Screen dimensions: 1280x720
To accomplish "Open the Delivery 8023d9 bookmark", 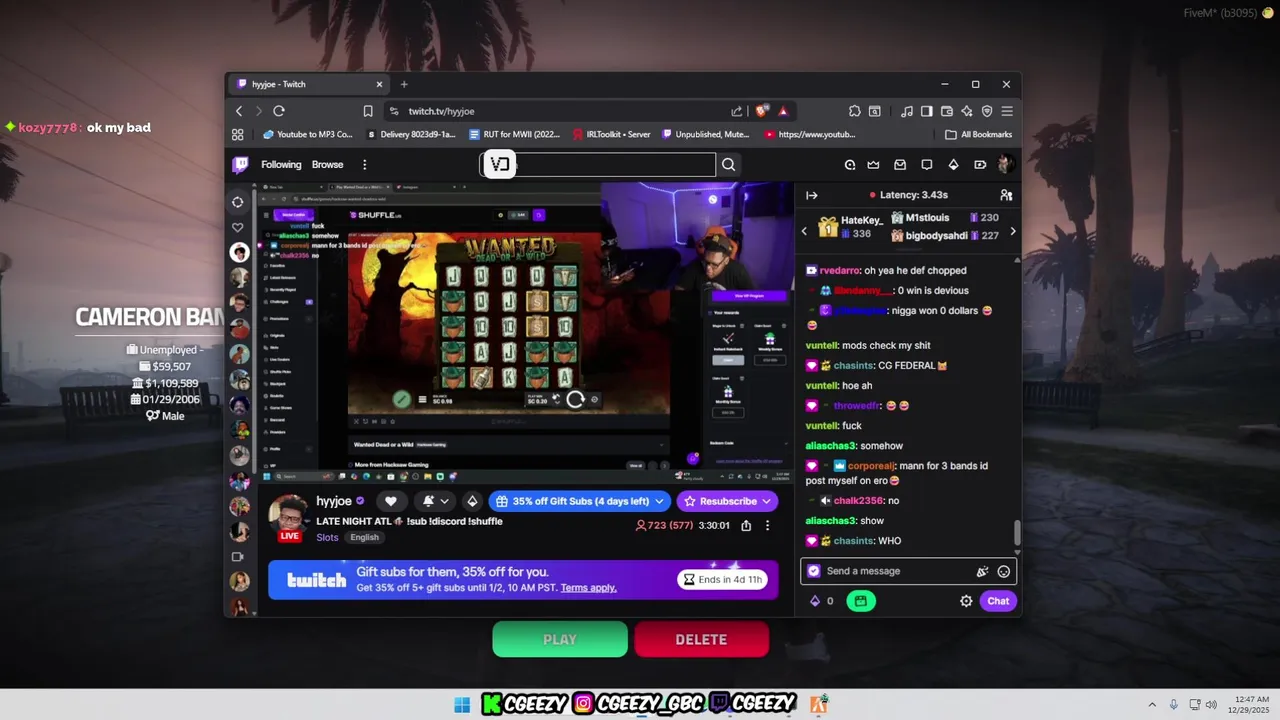I will [412, 134].
